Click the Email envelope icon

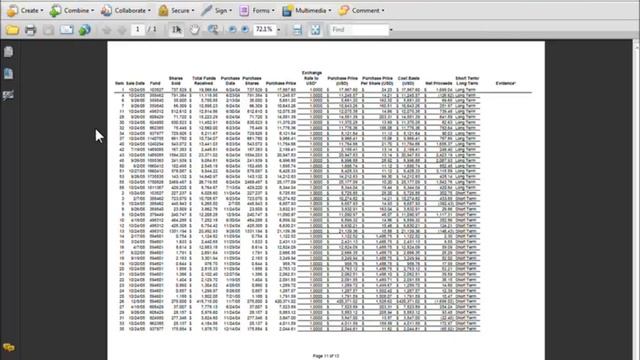(67, 30)
